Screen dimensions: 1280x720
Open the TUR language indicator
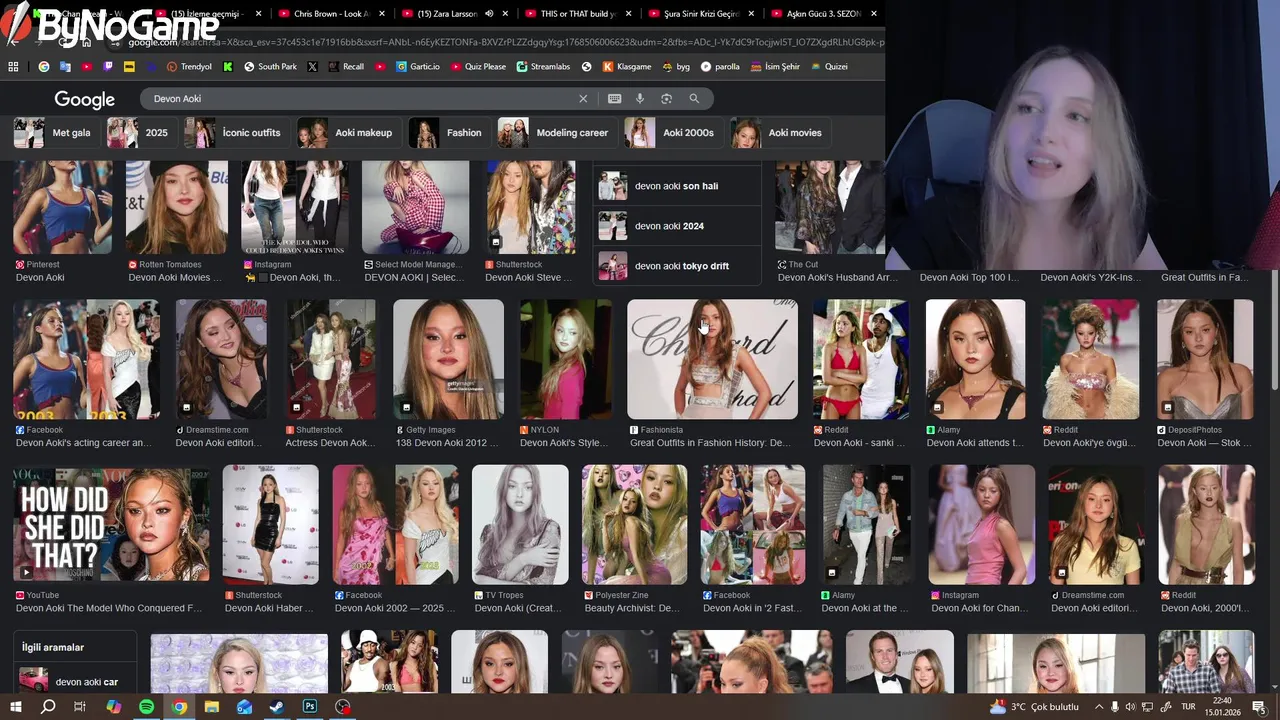[x=1189, y=706]
